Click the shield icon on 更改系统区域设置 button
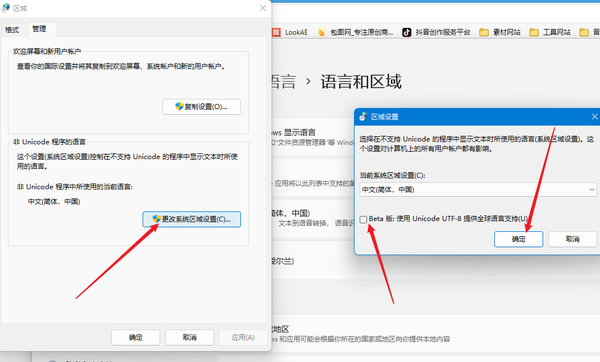The image size is (600, 362). pos(156,219)
